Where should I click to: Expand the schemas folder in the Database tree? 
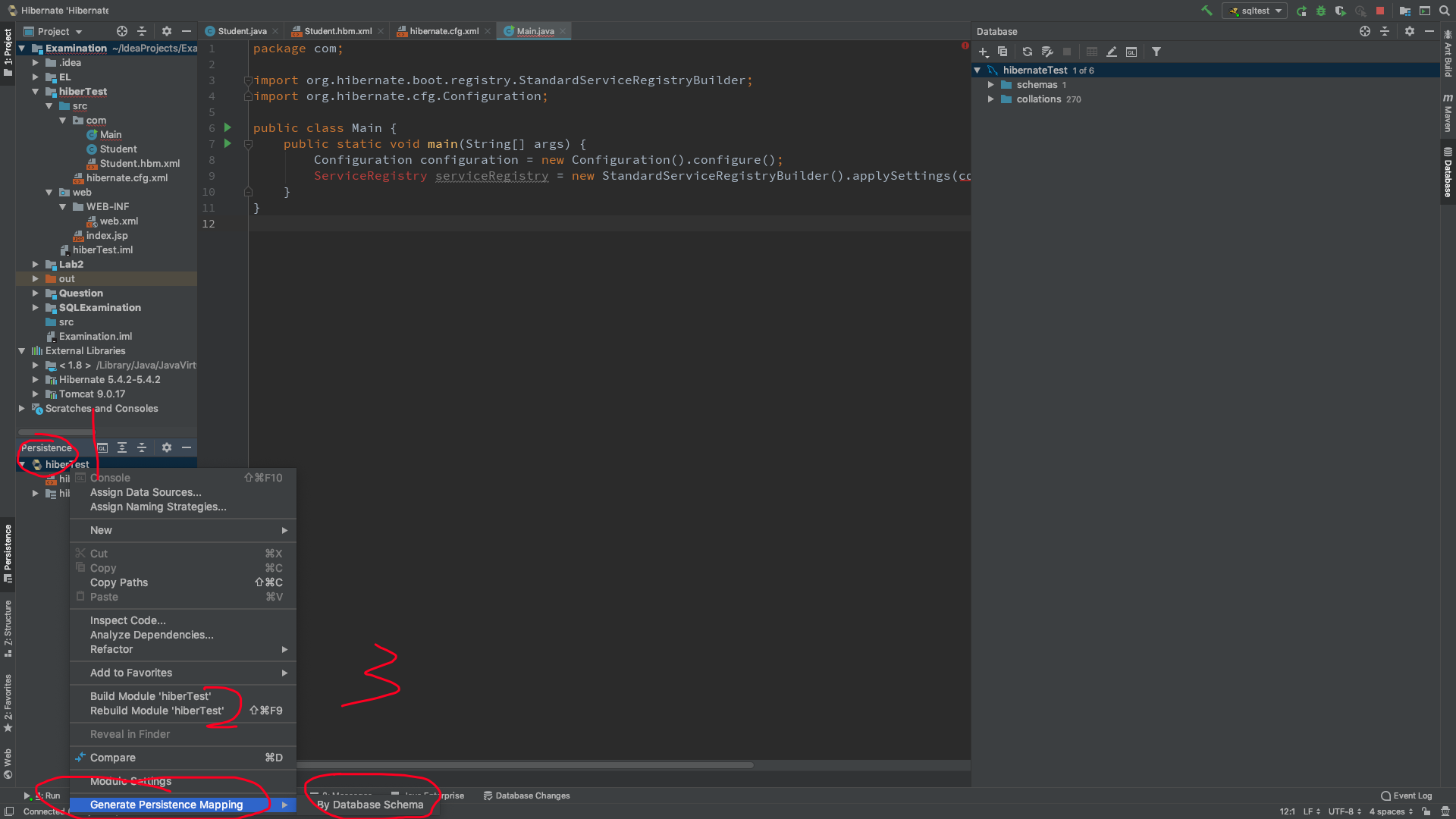[x=990, y=84]
